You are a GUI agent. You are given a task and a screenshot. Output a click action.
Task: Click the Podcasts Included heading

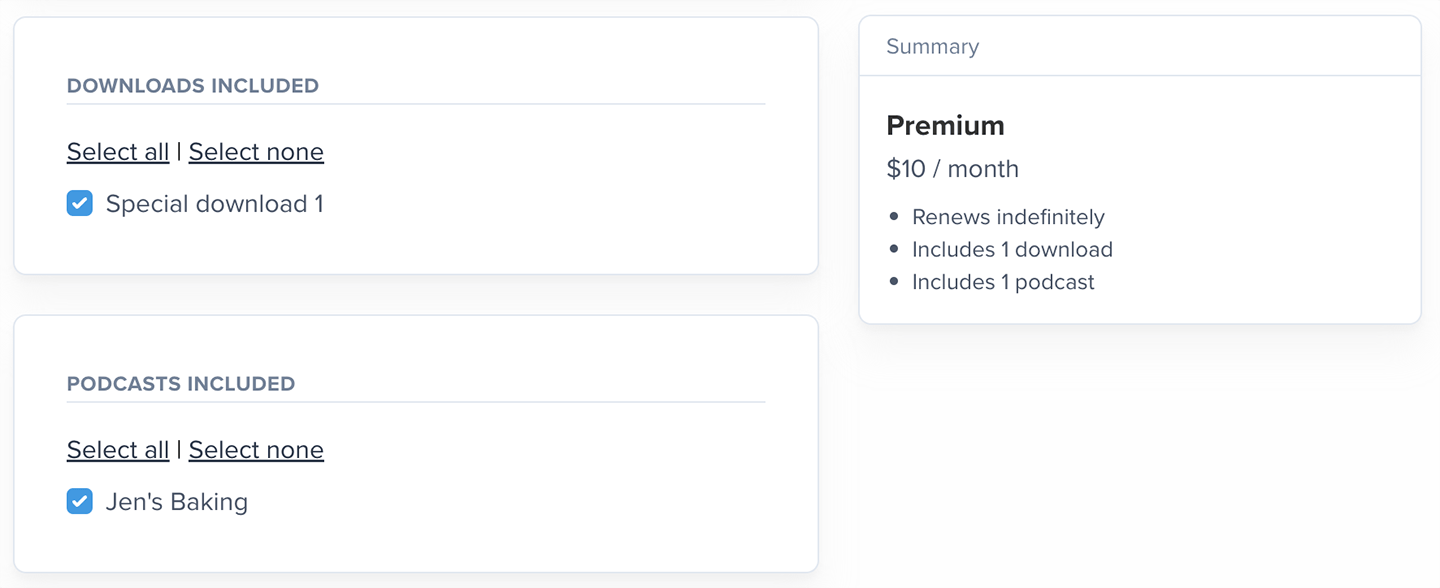tap(181, 384)
